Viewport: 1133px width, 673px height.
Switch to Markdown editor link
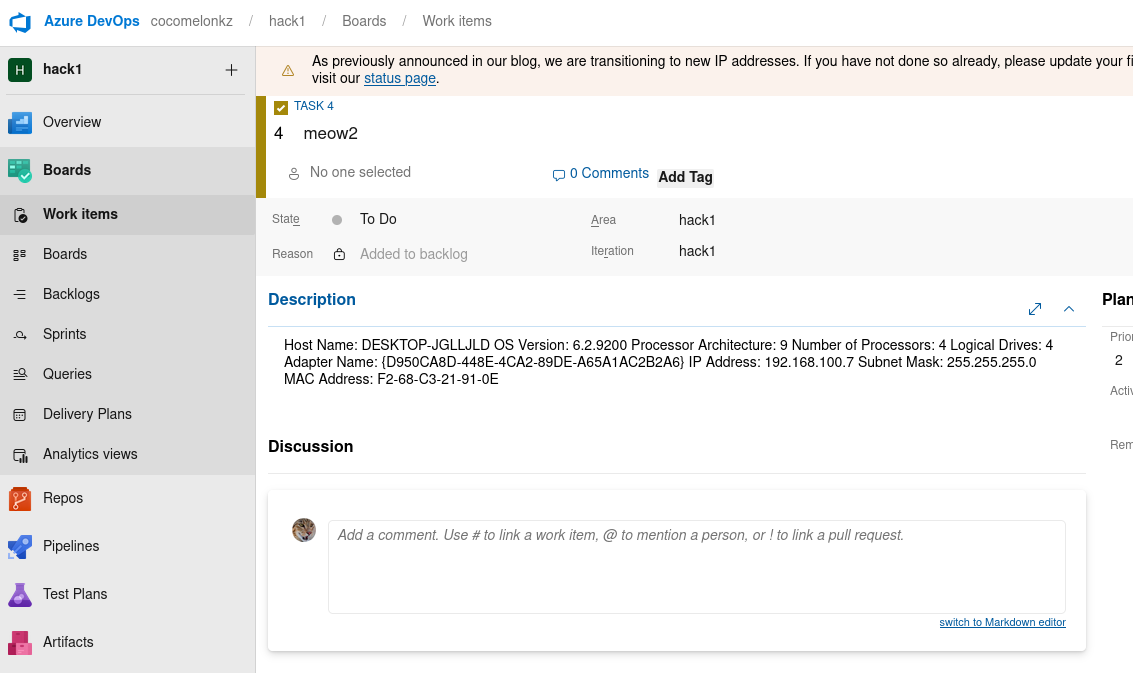[x=1002, y=622]
